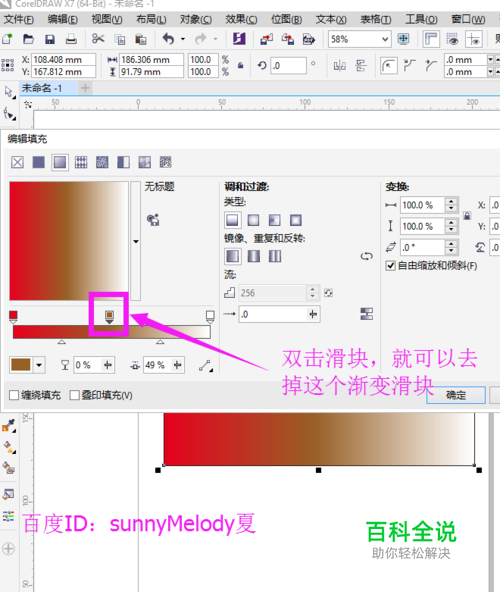Image resolution: width=500 pixels, height=592 pixels.
Task: Select Repeat and mirror fill mode
Action: (253, 256)
